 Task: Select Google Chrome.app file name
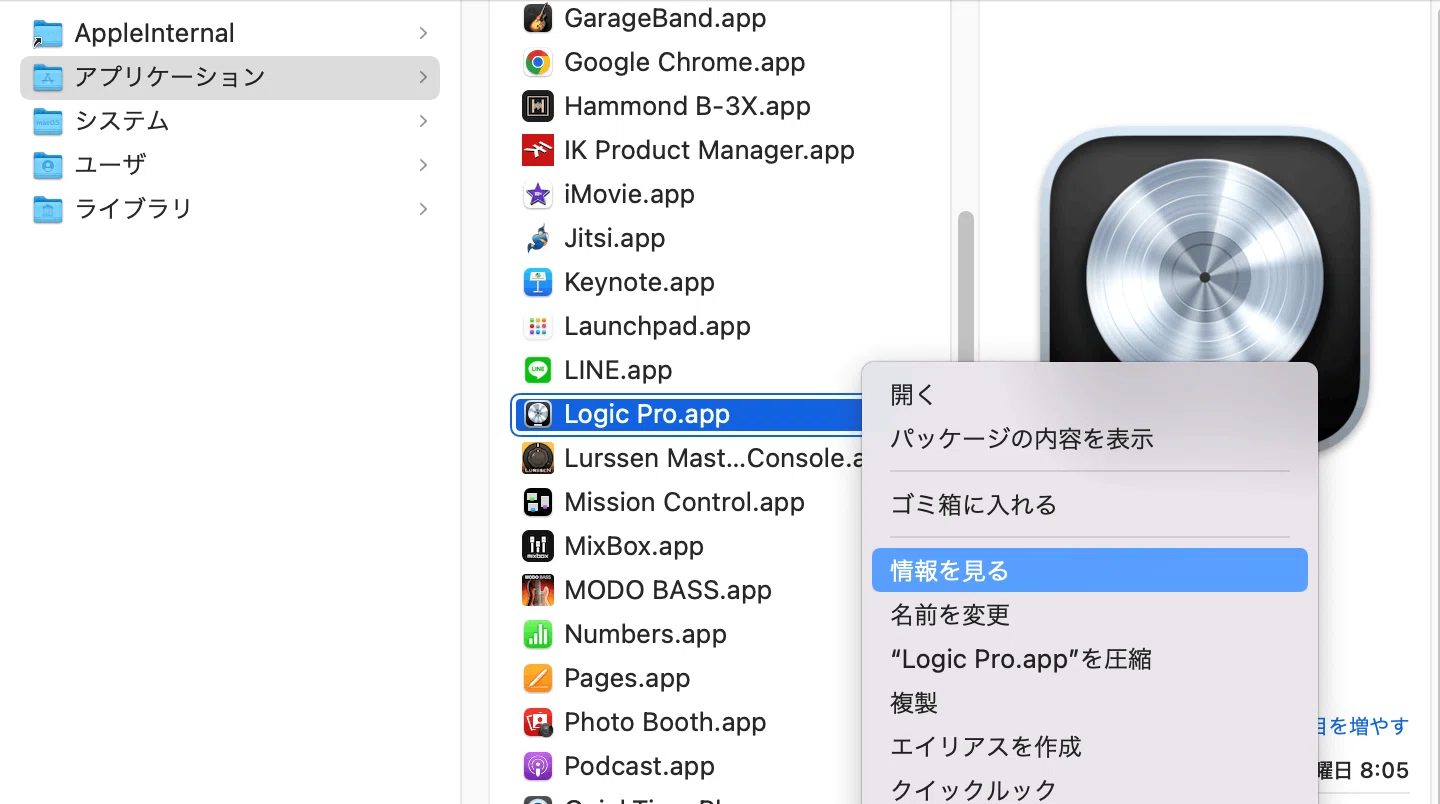[x=684, y=62]
